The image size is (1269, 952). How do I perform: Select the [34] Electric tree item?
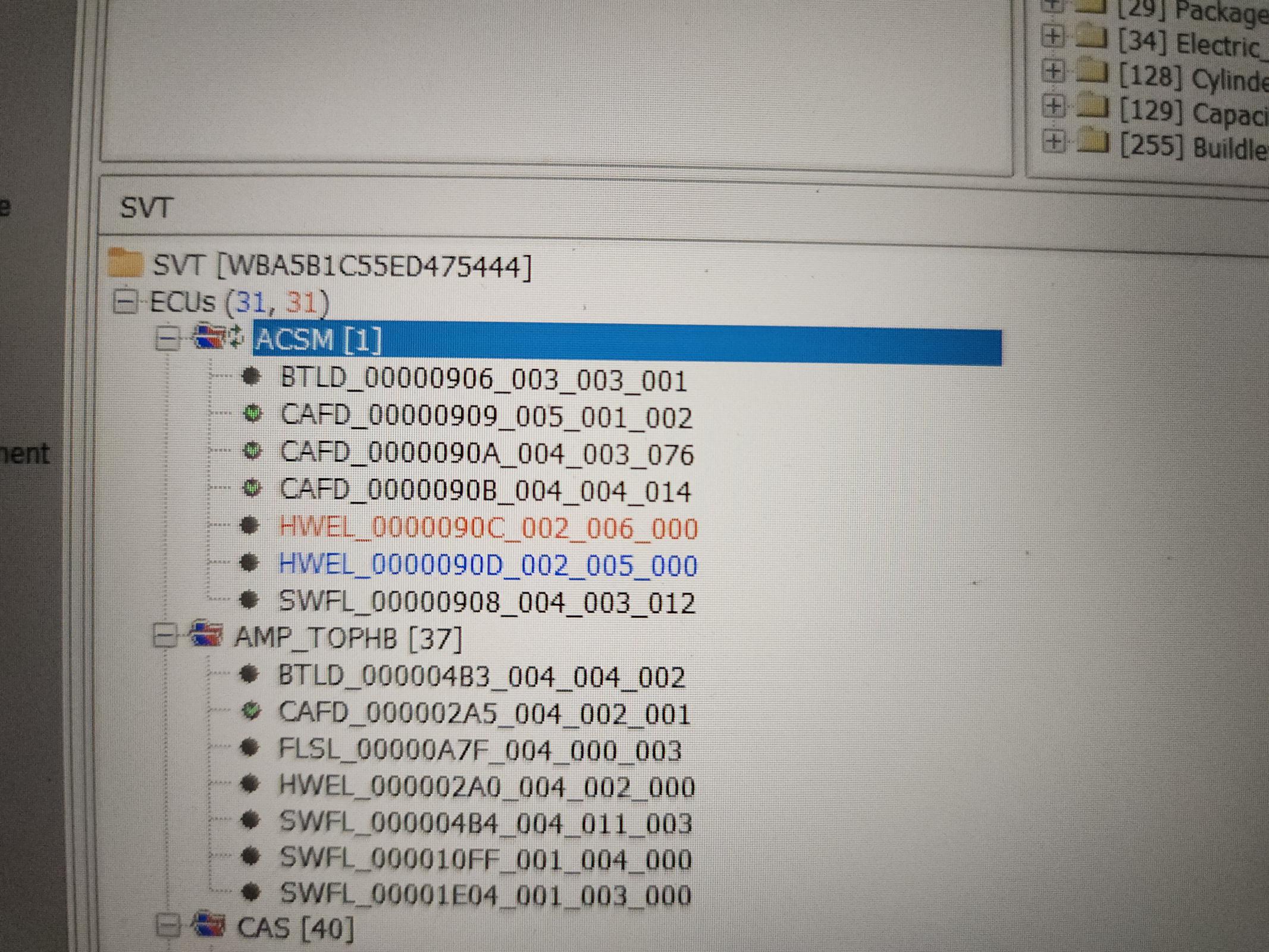click(1193, 44)
